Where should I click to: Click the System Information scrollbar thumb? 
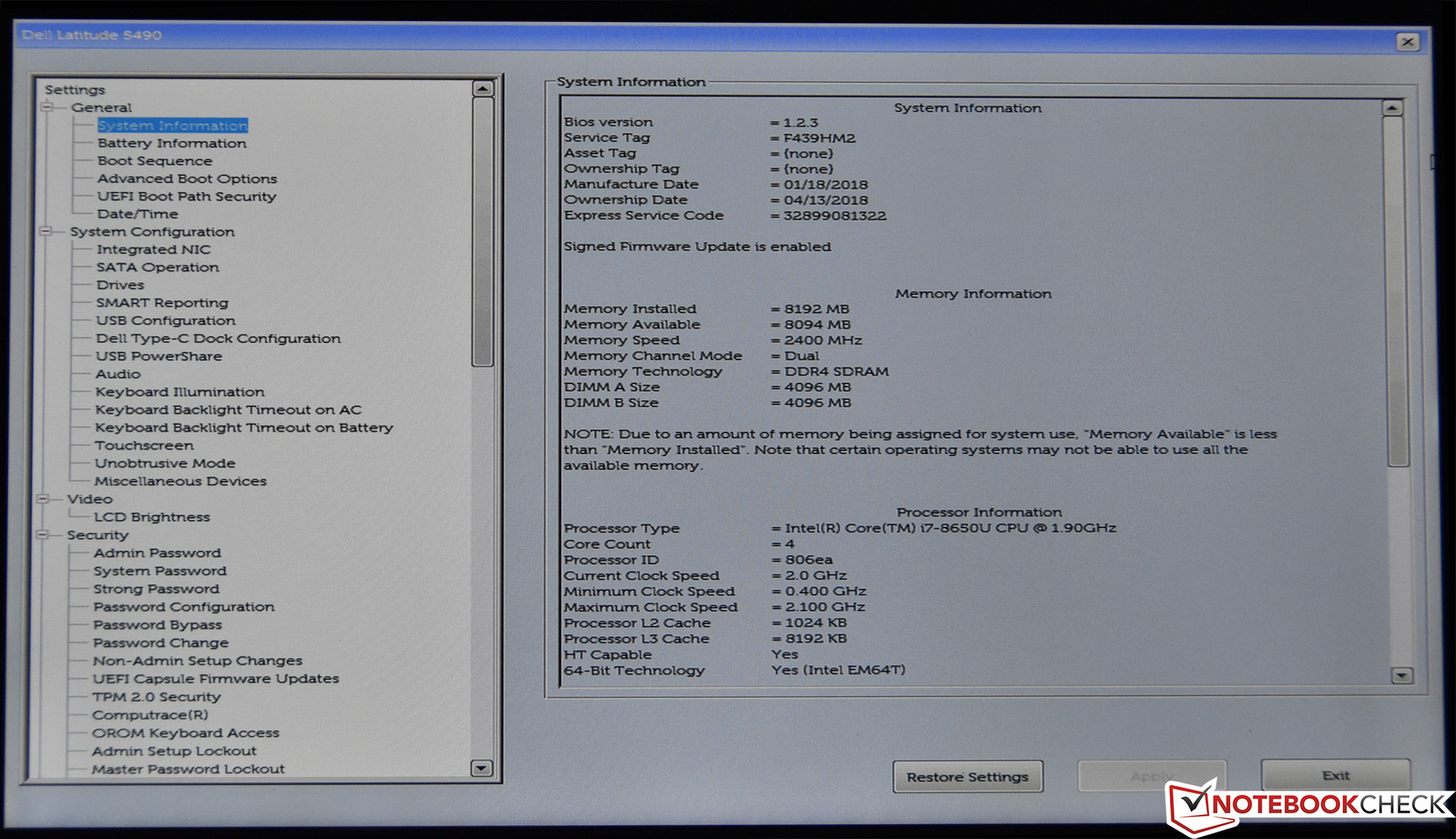(1397, 292)
